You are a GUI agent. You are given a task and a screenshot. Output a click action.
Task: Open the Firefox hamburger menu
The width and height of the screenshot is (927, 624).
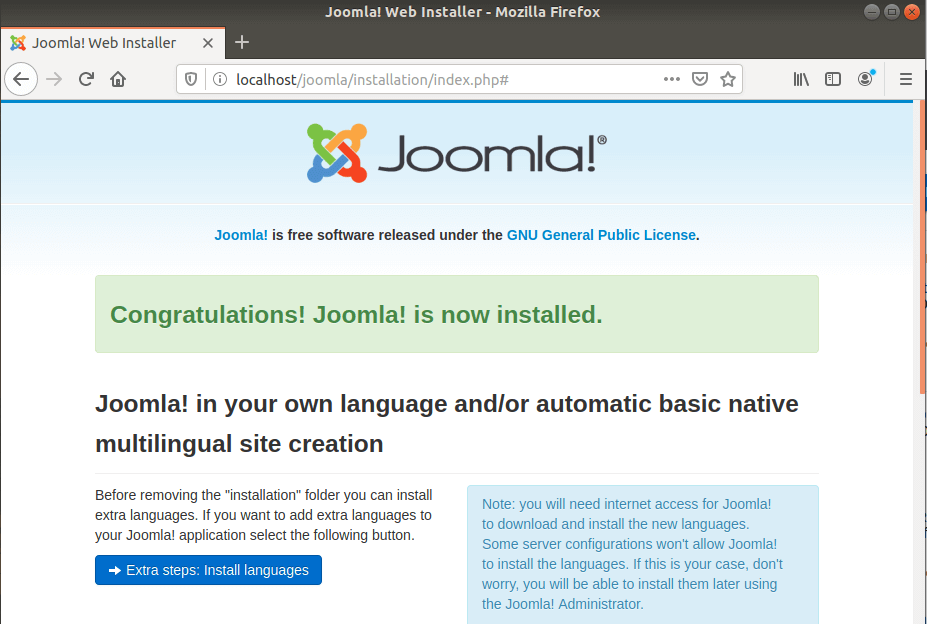click(906, 79)
